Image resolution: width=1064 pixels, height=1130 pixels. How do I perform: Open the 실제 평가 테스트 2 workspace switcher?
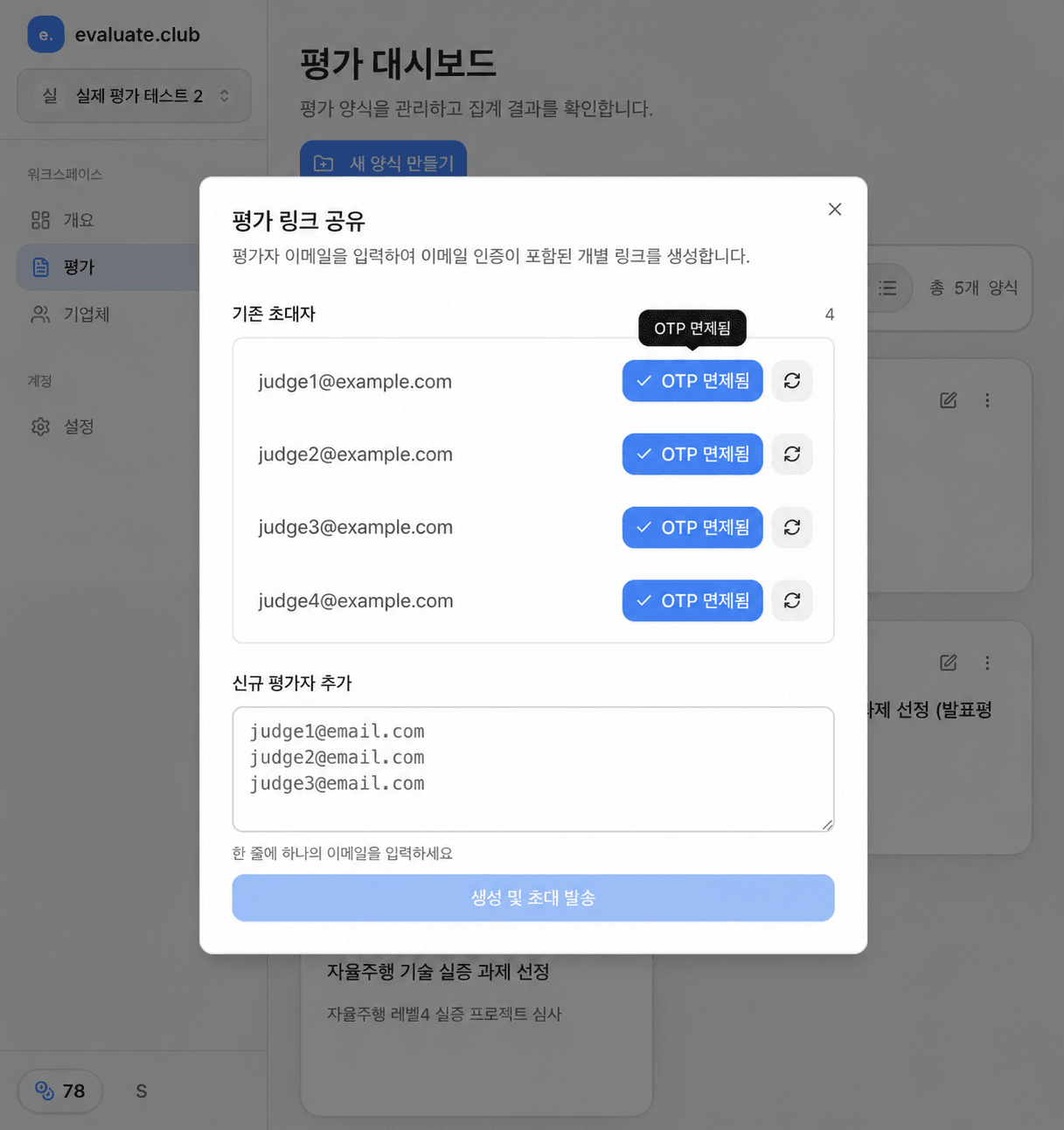(134, 95)
